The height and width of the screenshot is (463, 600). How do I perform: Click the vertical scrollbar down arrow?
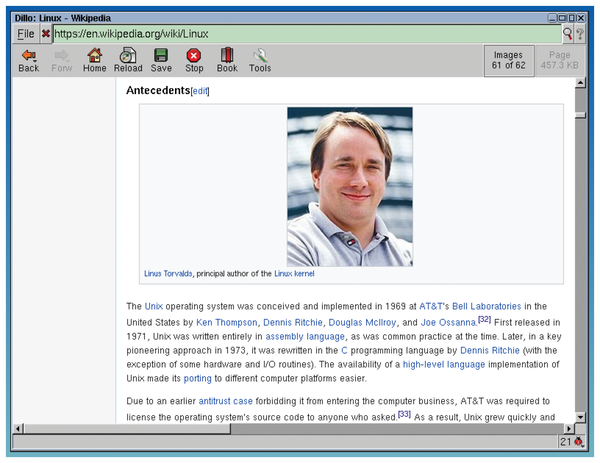580,417
